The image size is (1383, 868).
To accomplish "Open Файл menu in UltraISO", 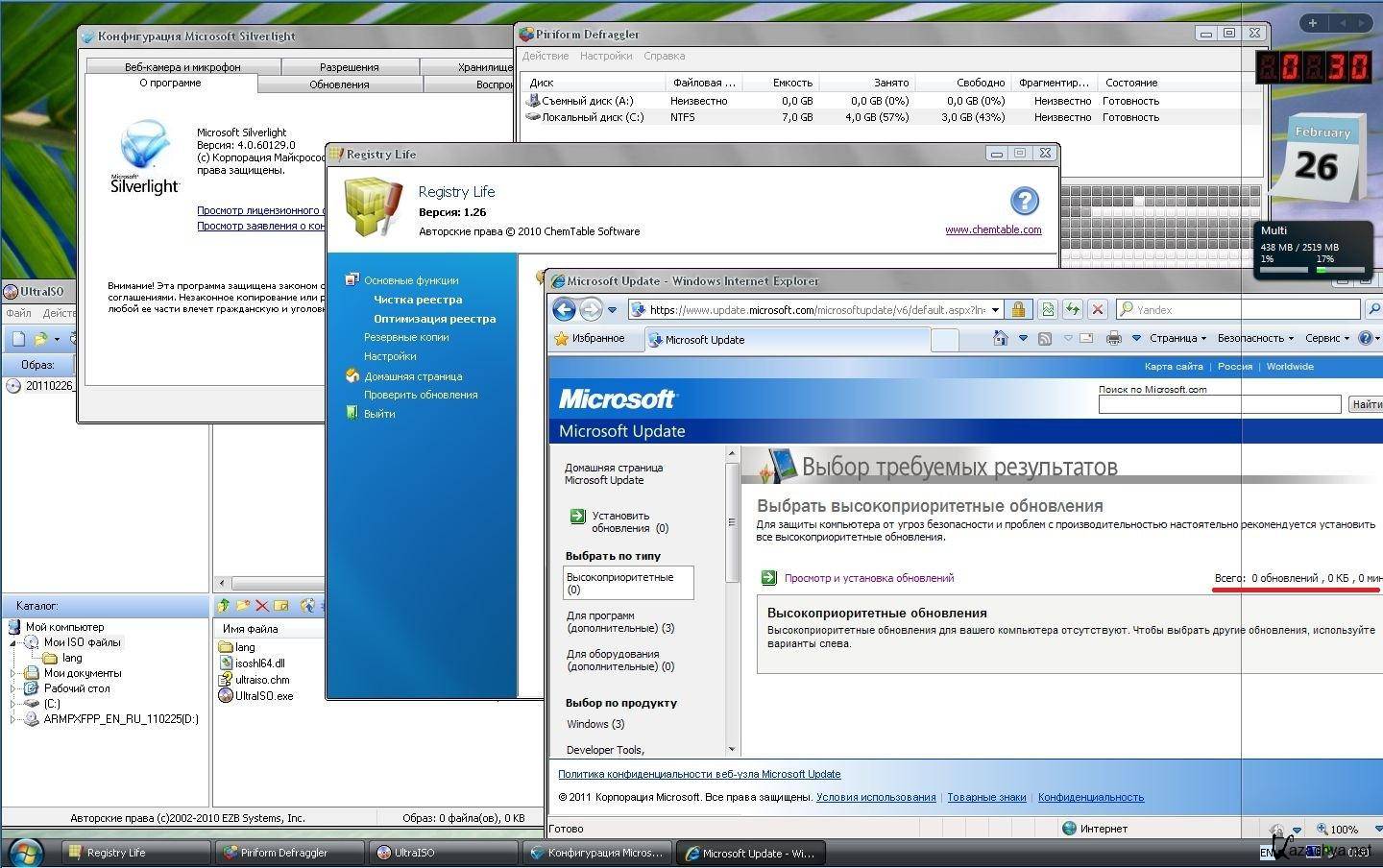I will click(18, 313).
